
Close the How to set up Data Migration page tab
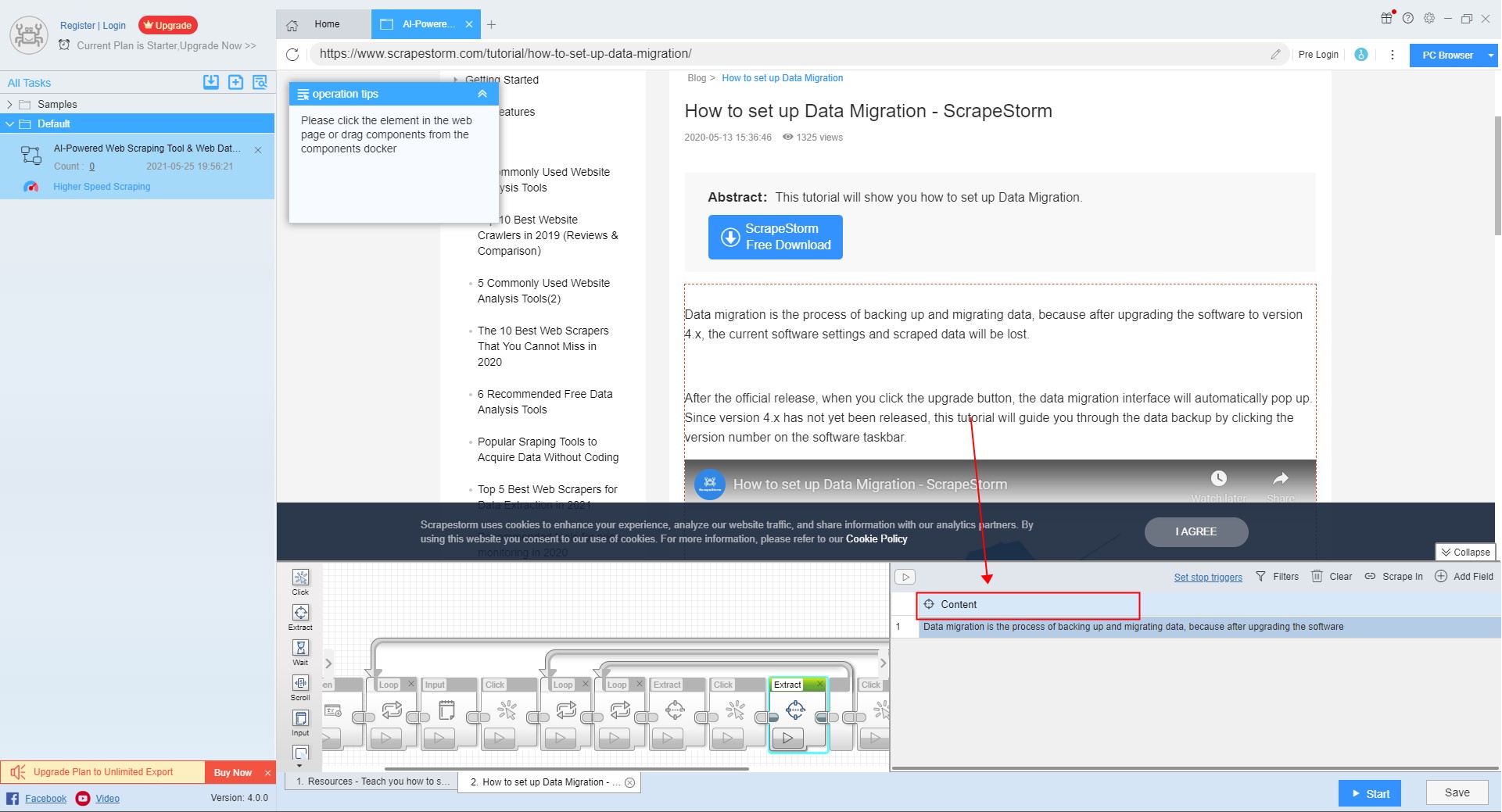pyautogui.click(x=629, y=782)
